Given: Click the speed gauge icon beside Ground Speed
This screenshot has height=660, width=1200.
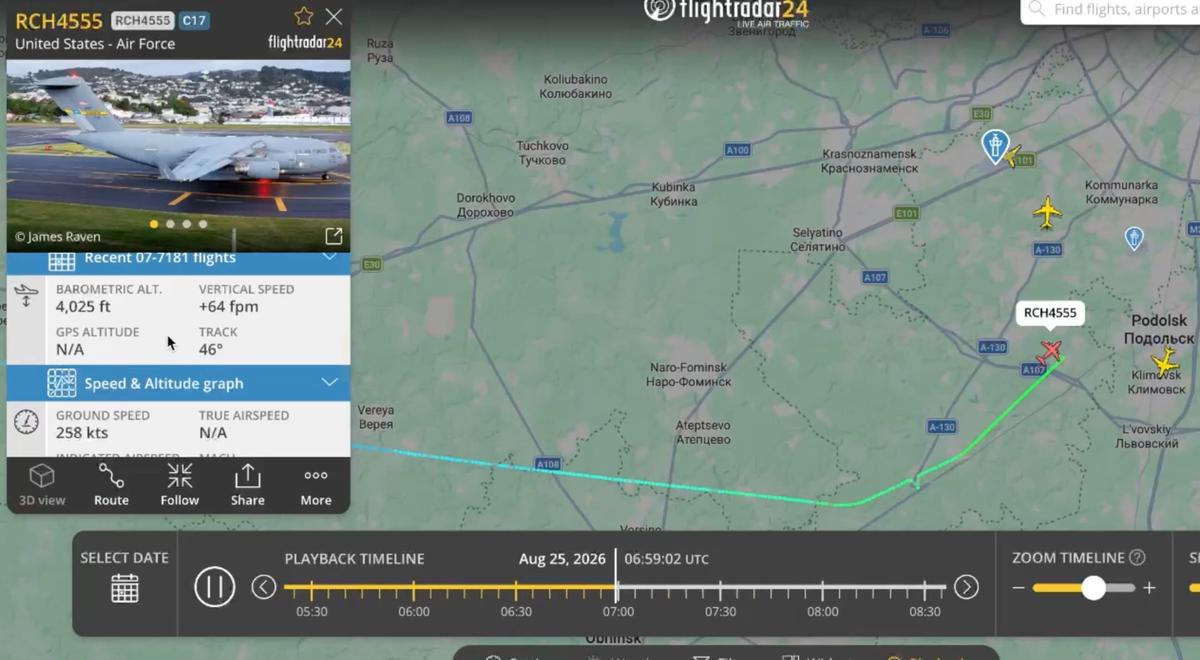Looking at the screenshot, I should pyautogui.click(x=27, y=422).
